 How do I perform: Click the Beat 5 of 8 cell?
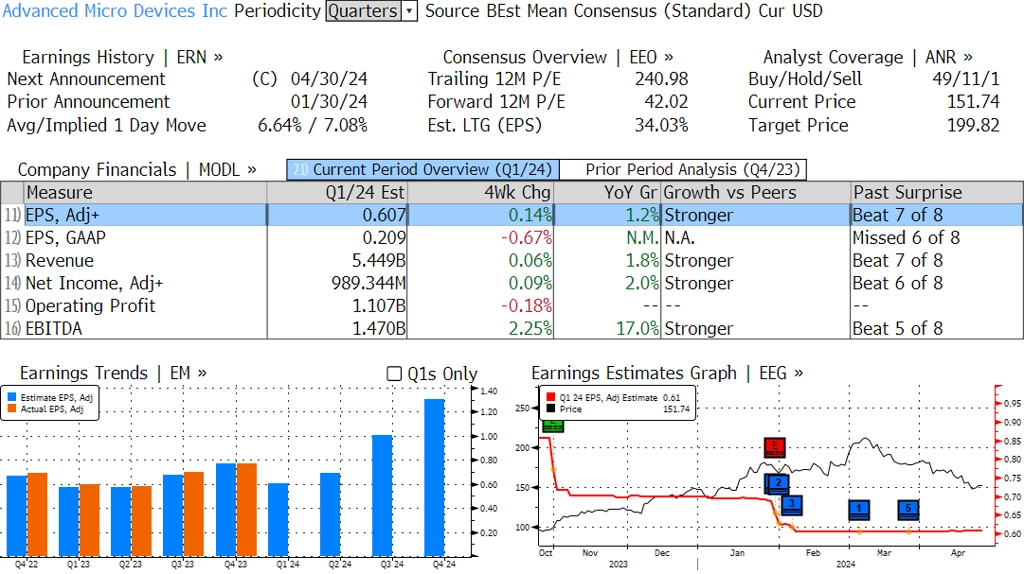click(x=936, y=328)
